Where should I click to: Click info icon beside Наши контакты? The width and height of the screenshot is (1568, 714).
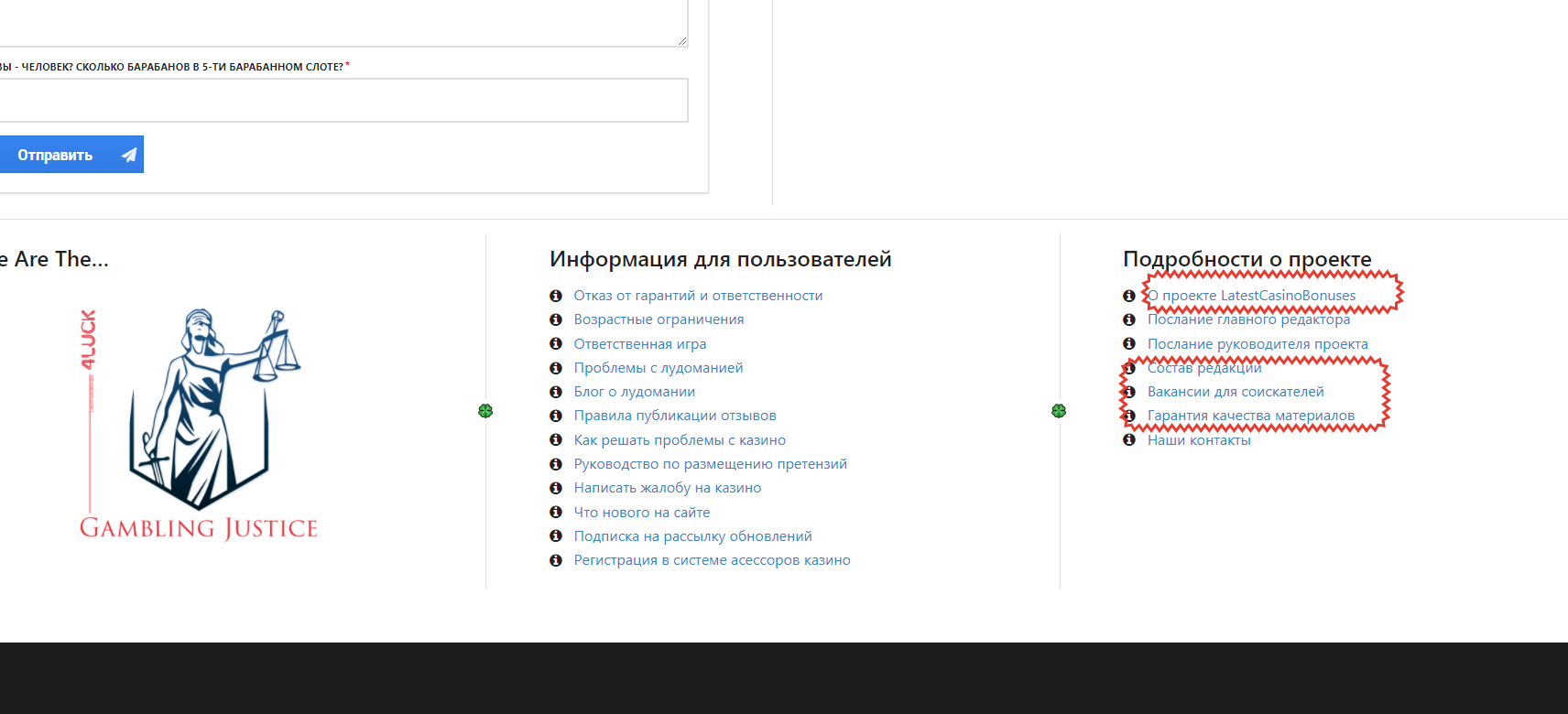point(1129,440)
